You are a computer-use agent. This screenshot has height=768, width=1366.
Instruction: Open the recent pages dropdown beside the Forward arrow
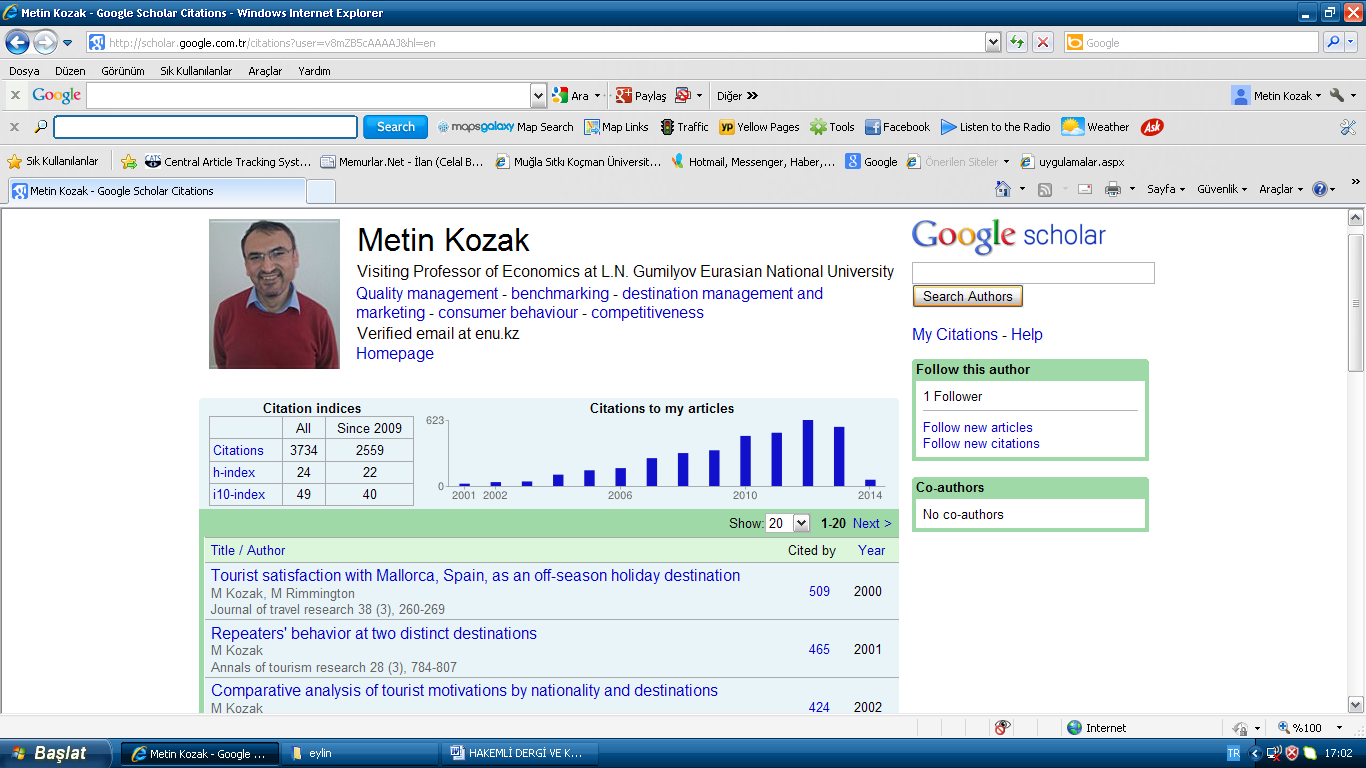68,42
